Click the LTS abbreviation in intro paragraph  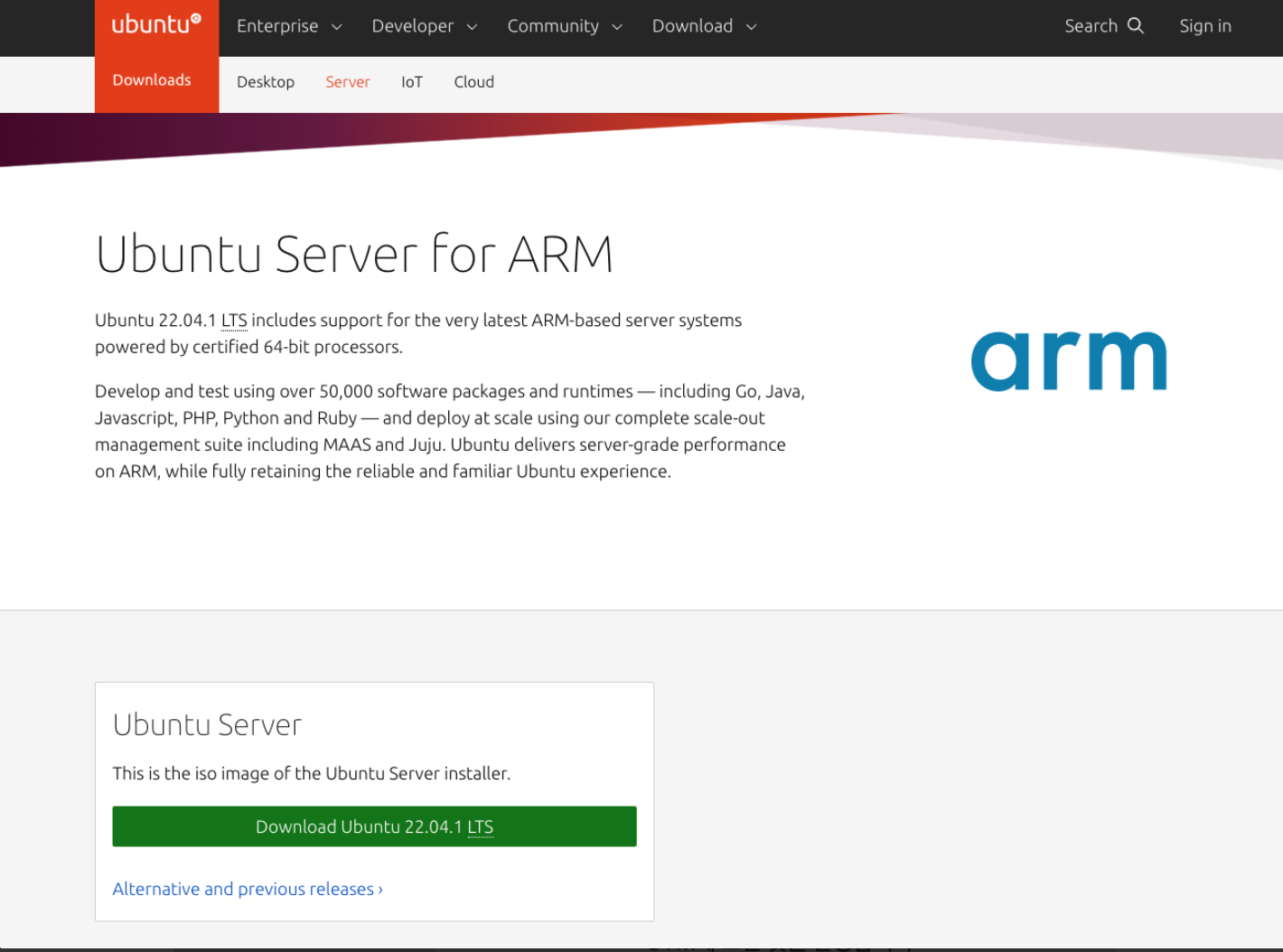click(234, 321)
